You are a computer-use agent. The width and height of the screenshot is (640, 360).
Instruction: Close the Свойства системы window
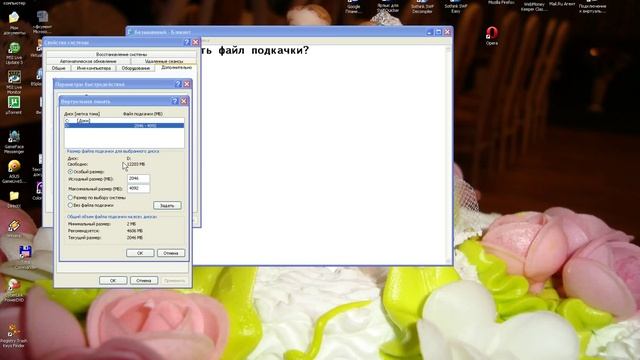(x=196, y=42)
